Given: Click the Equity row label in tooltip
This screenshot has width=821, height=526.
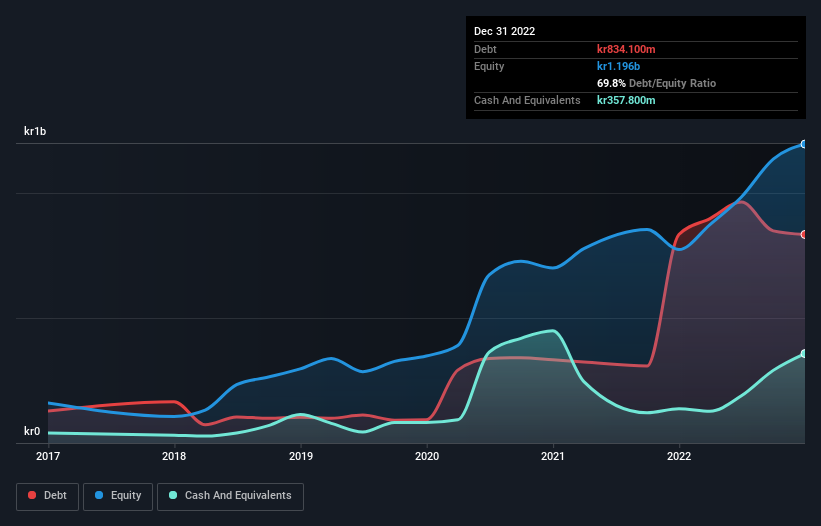Looking at the screenshot, I should click(x=489, y=66).
